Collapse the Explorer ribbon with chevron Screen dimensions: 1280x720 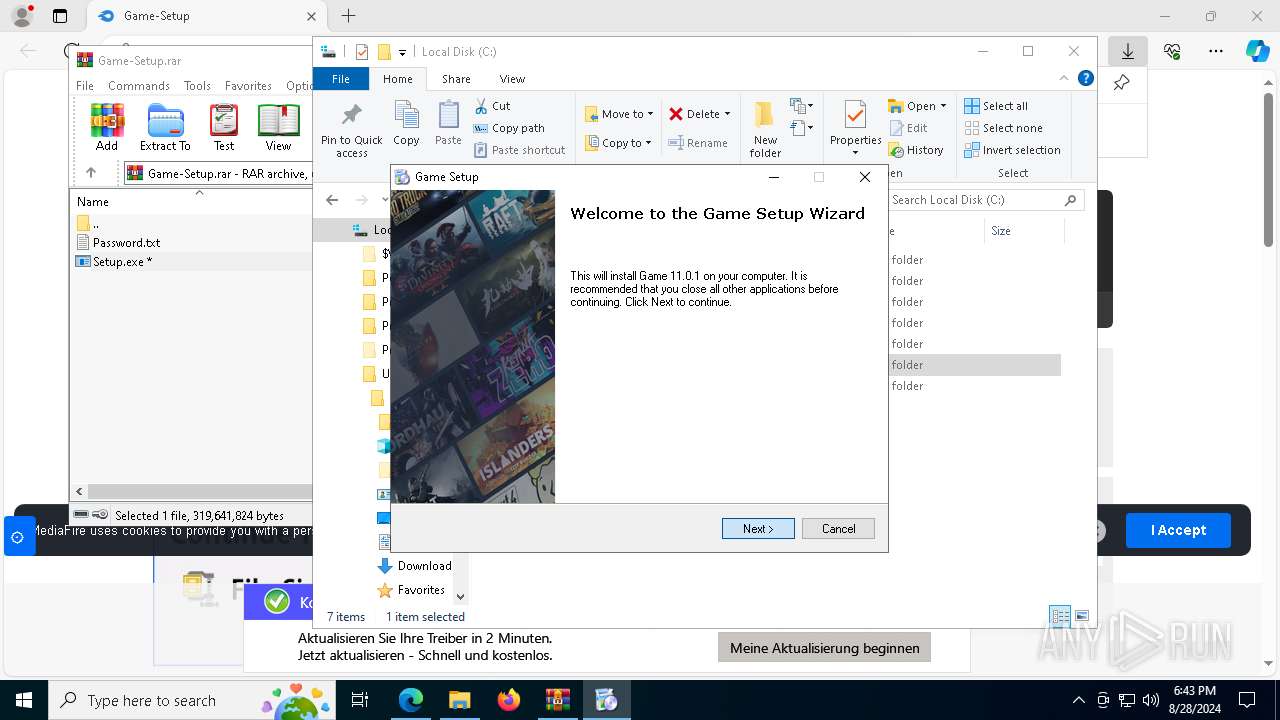click(1064, 78)
